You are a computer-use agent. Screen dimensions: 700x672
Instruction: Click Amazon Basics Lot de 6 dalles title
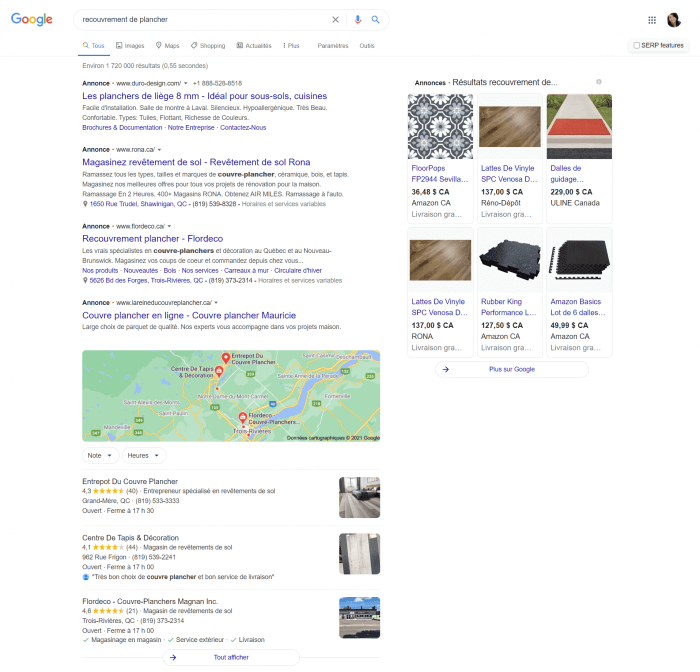point(578,307)
